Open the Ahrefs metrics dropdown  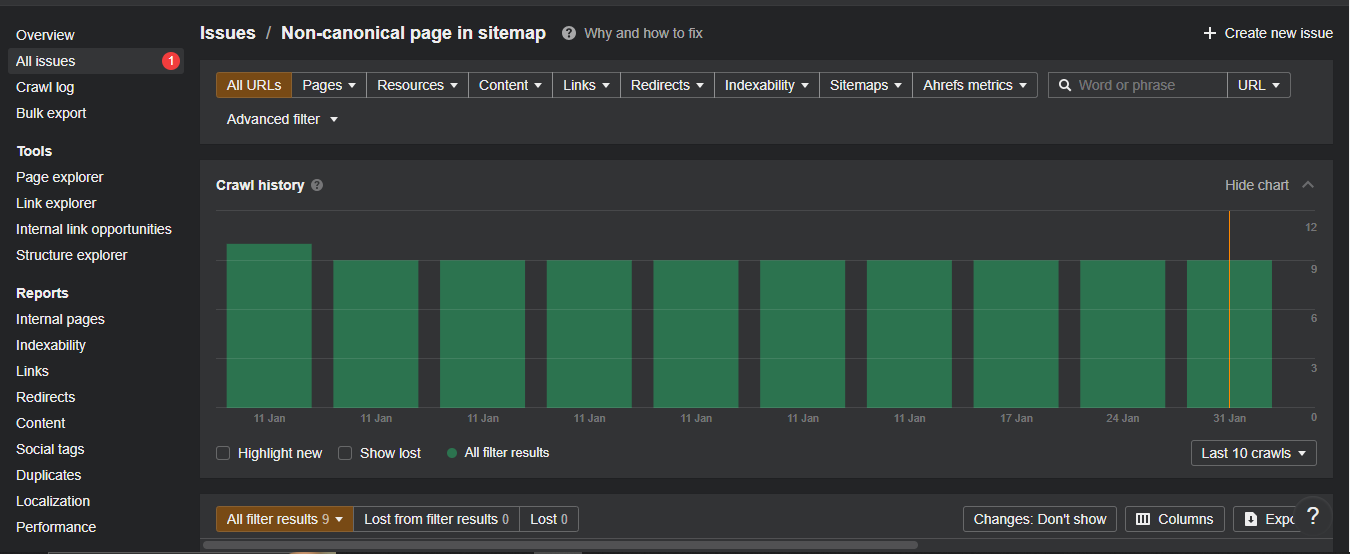tap(975, 85)
